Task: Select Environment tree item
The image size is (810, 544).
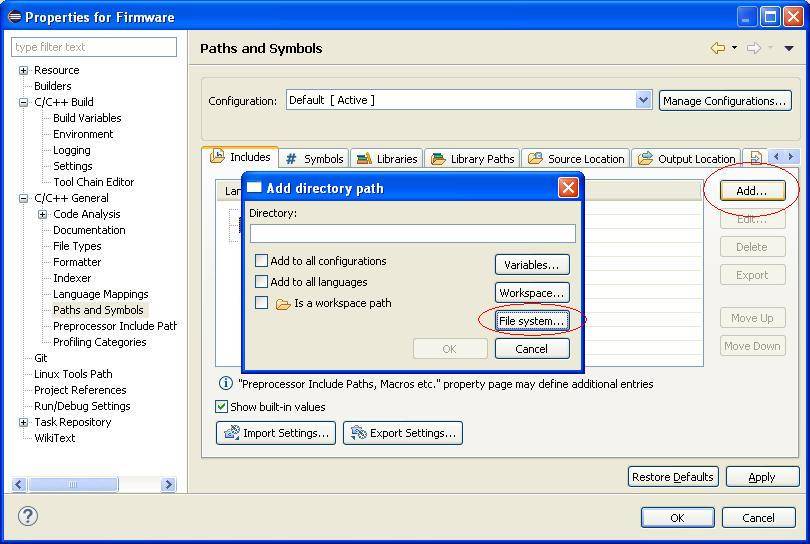Action: coord(83,134)
